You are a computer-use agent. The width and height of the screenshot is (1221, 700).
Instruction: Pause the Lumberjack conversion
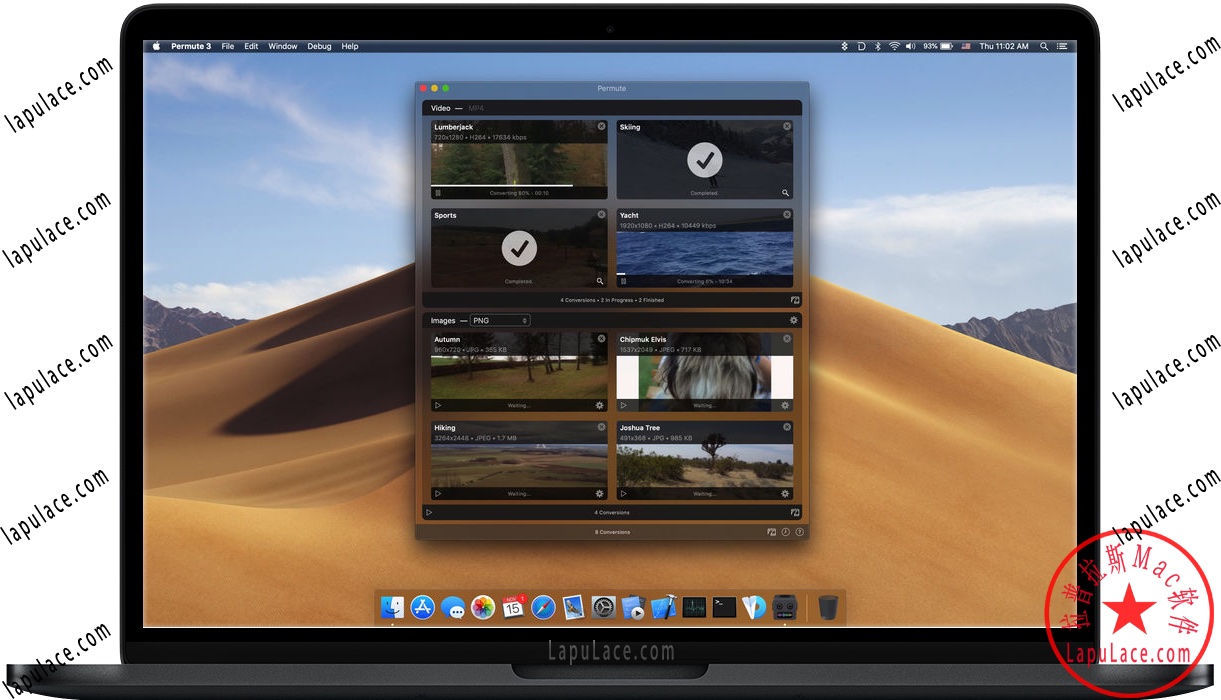coord(438,192)
